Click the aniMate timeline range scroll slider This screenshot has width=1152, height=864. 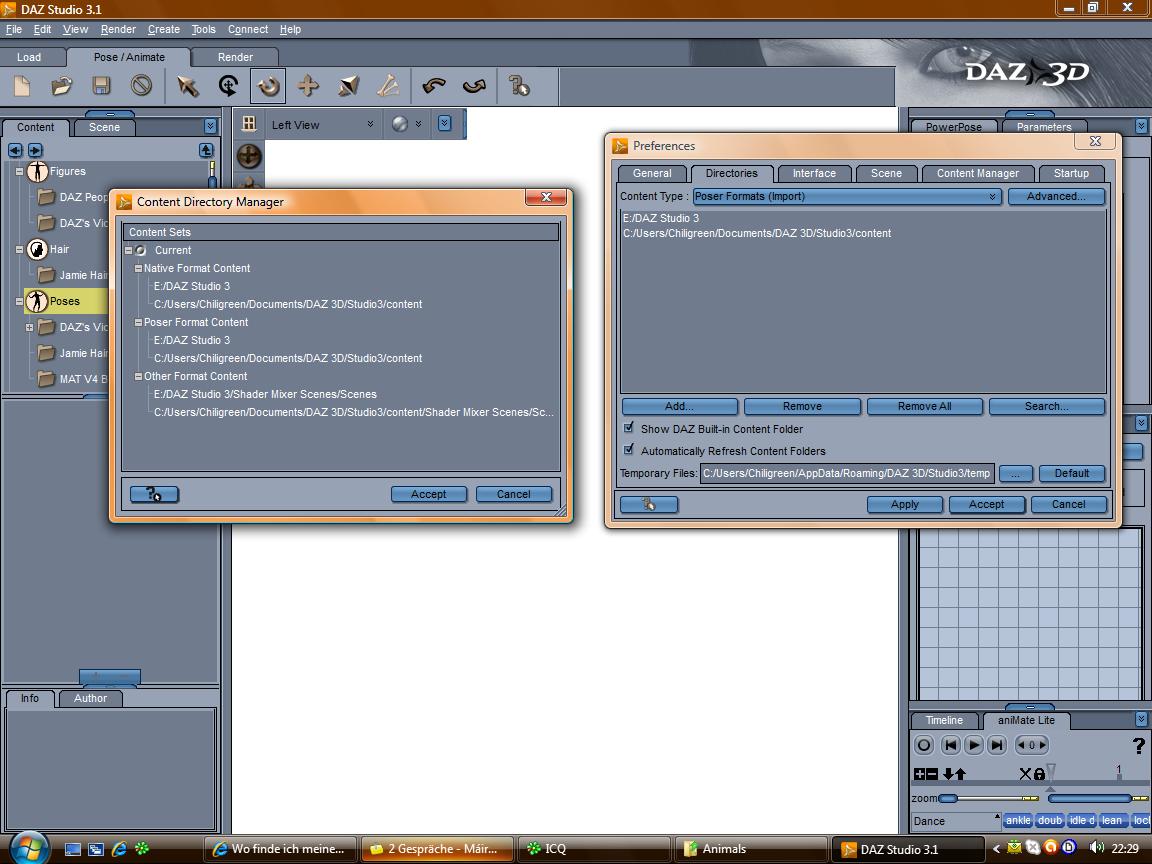[x=1090, y=798]
